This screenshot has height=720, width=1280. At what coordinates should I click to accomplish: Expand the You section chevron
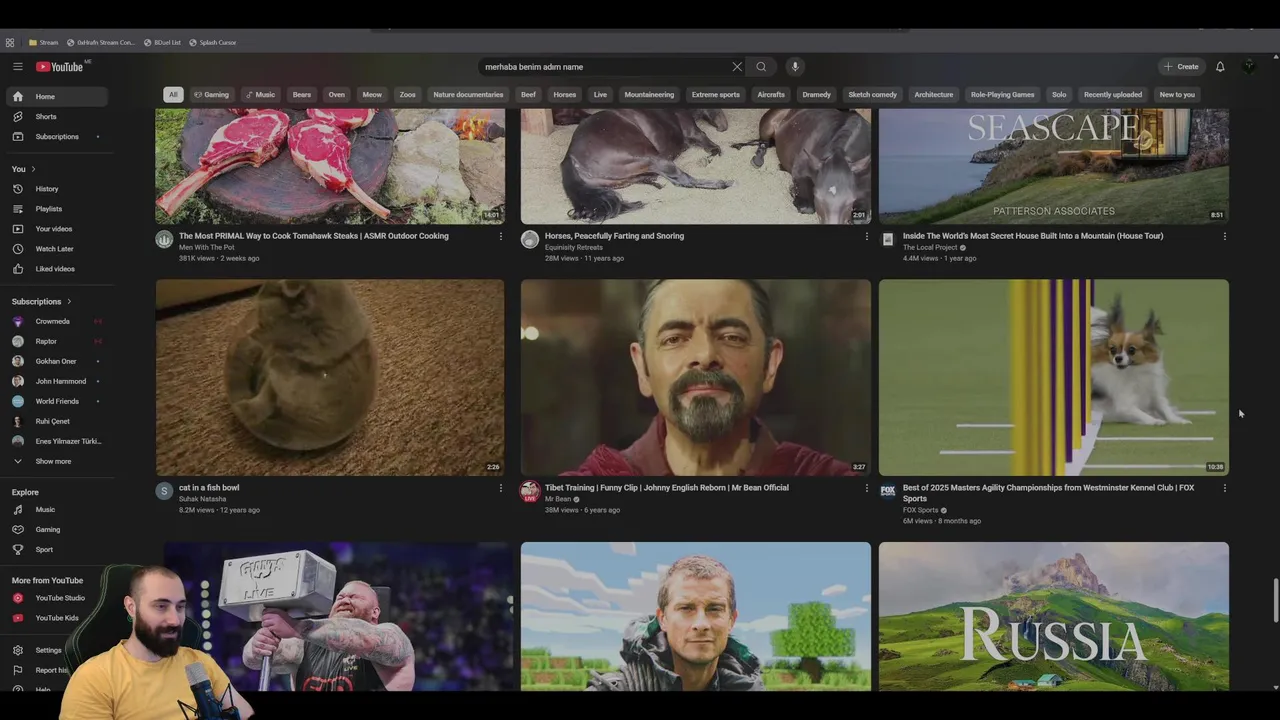[x=33, y=169]
